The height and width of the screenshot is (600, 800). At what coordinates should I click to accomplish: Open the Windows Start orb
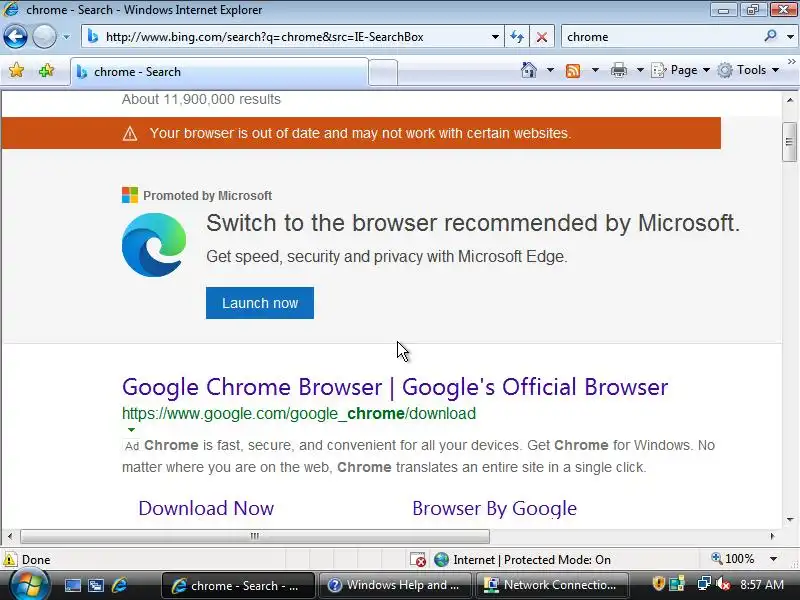pyautogui.click(x=29, y=585)
